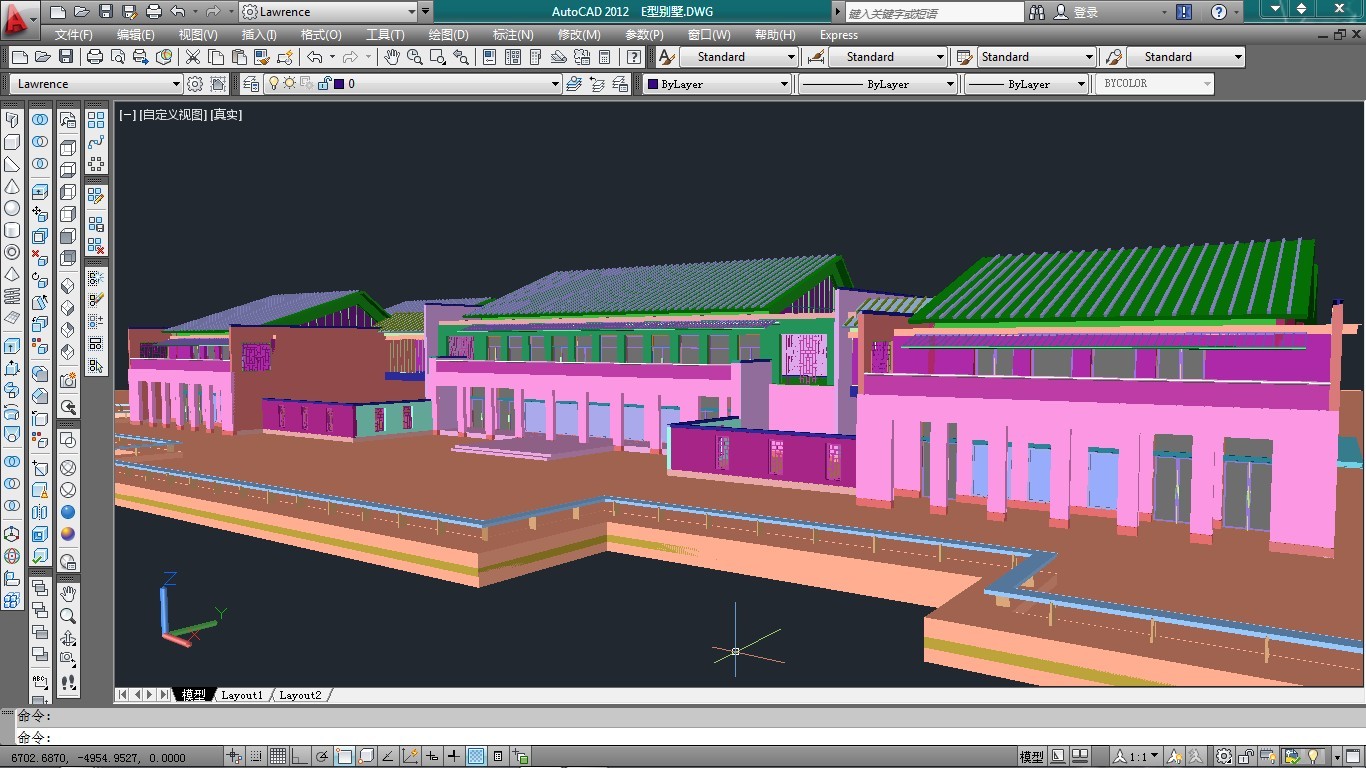Toggle Object Snap in status bar
The image size is (1366, 768).
click(344, 757)
